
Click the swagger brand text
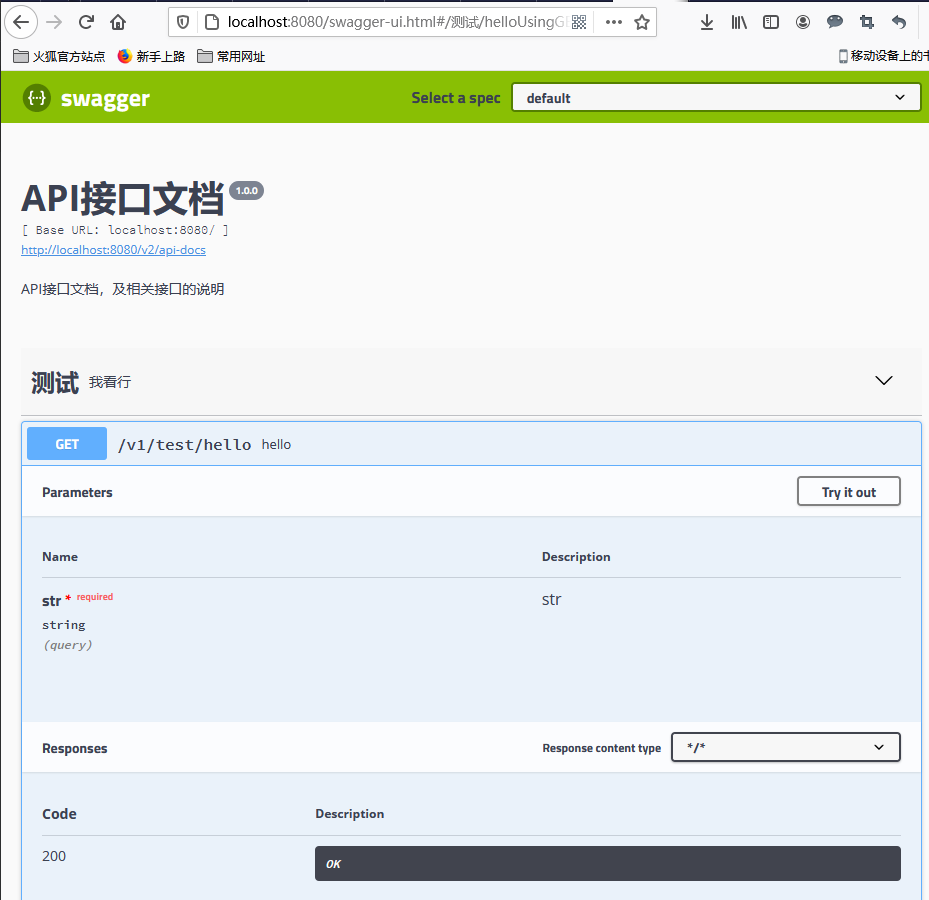(105, 99)
